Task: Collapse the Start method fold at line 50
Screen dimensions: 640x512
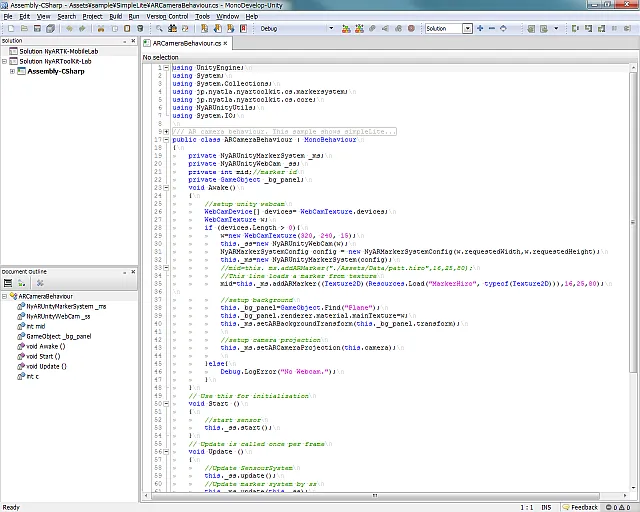Action: [166, 404]
